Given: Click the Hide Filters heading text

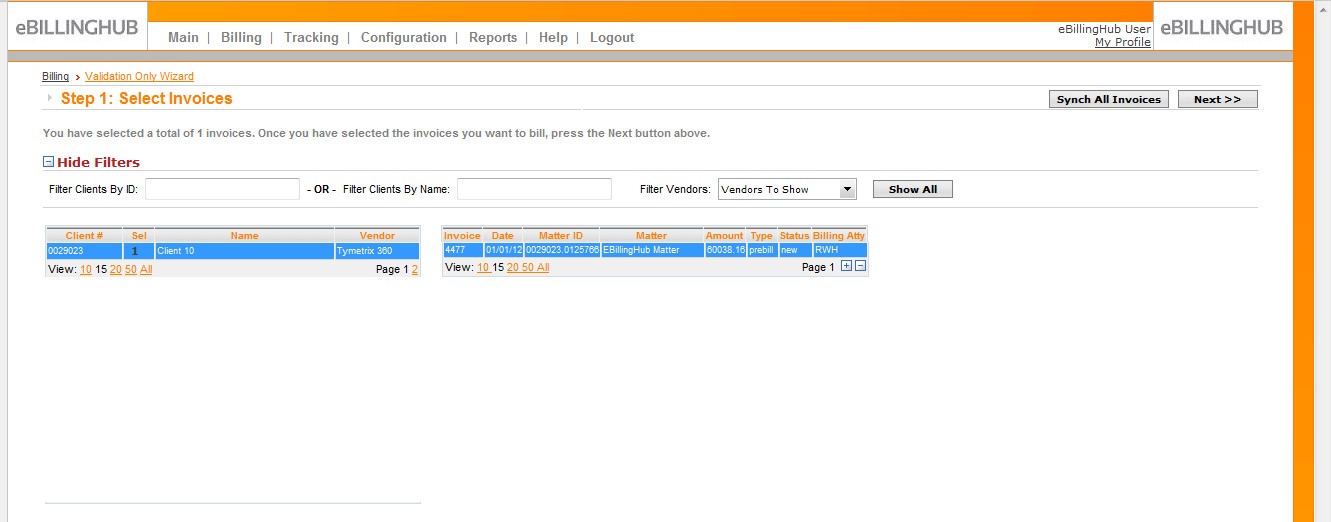Looking at the screenshot, I should coord(98,162).
